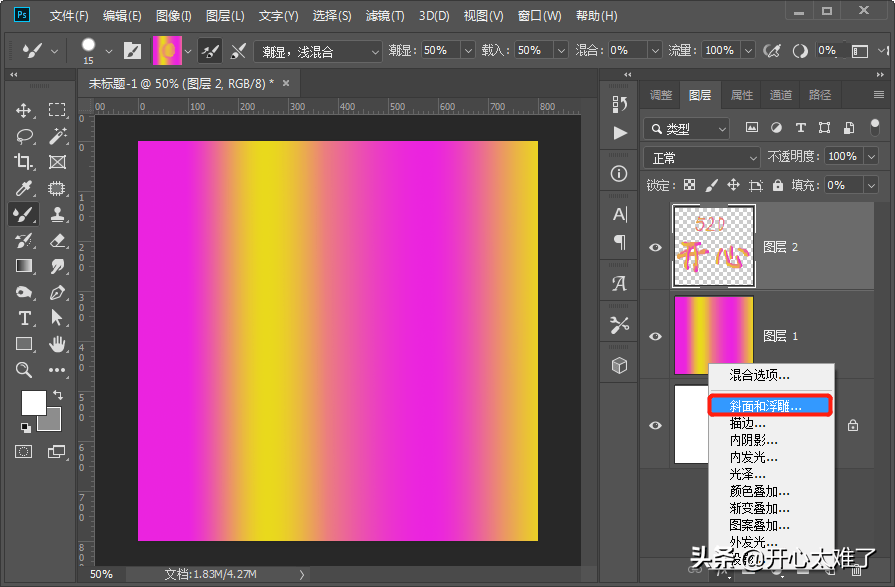895x587 pixels.
Task: Open the 类型 layer filter dropdown
Action: click(x=687, y=128)
